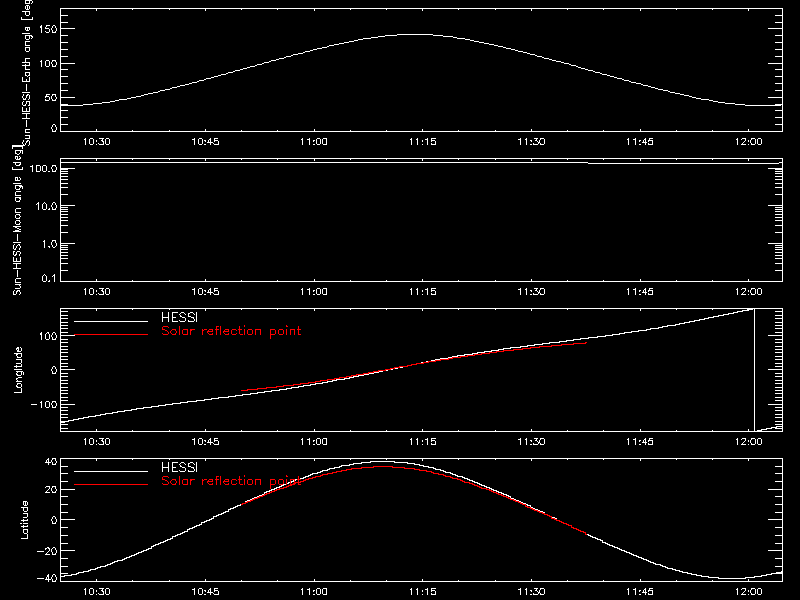
Task: Click the 10:30 time label under Latitude plot
Action: point(96,592)
